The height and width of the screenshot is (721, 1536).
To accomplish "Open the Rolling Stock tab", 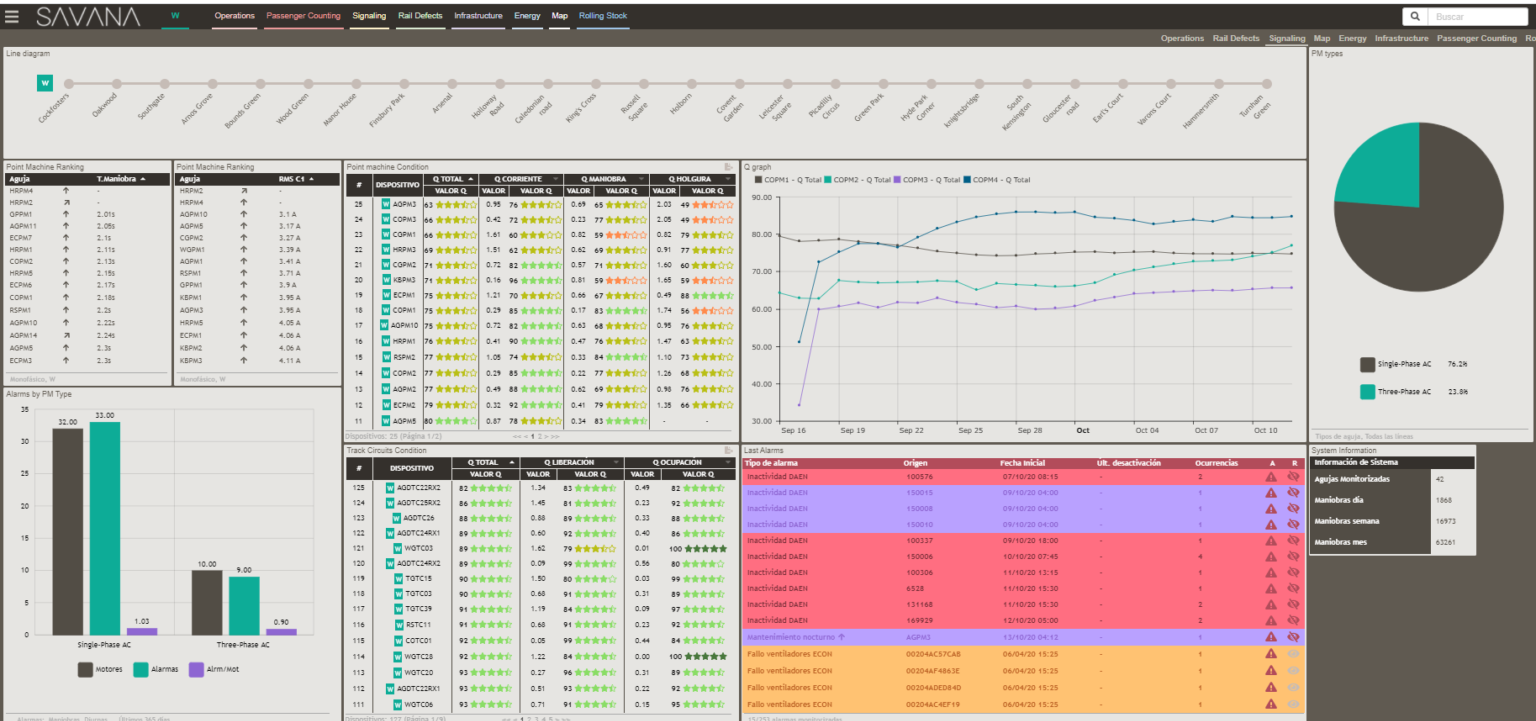I will pyautogui.click(x=602, y=16).
